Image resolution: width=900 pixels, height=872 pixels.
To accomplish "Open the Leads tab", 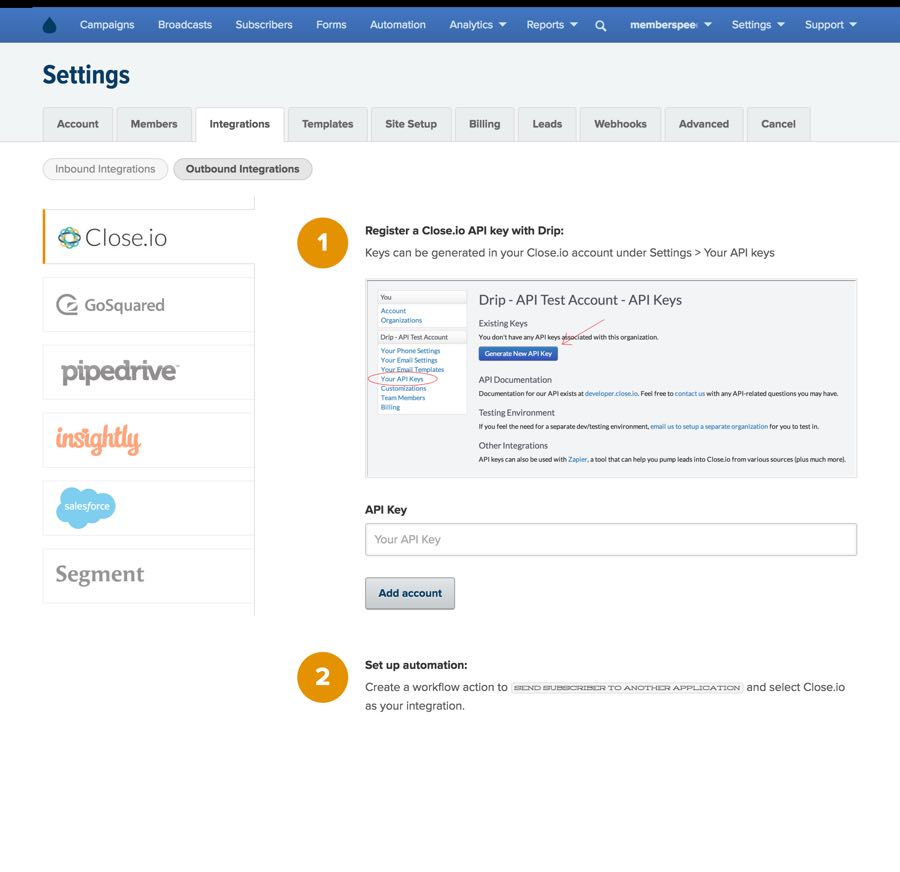I will click(547, 124).
